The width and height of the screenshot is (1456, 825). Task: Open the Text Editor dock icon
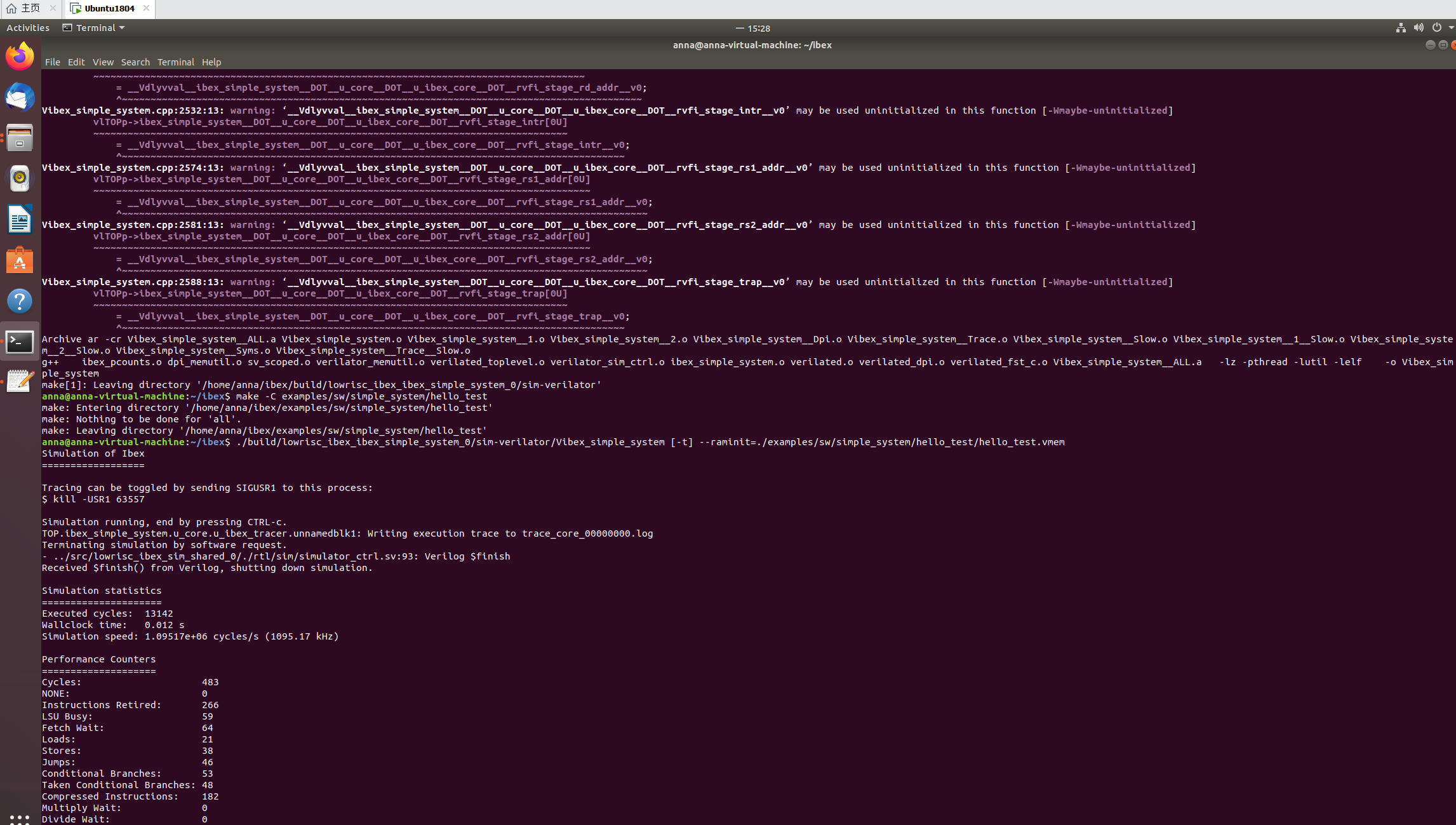pos(20,381)
